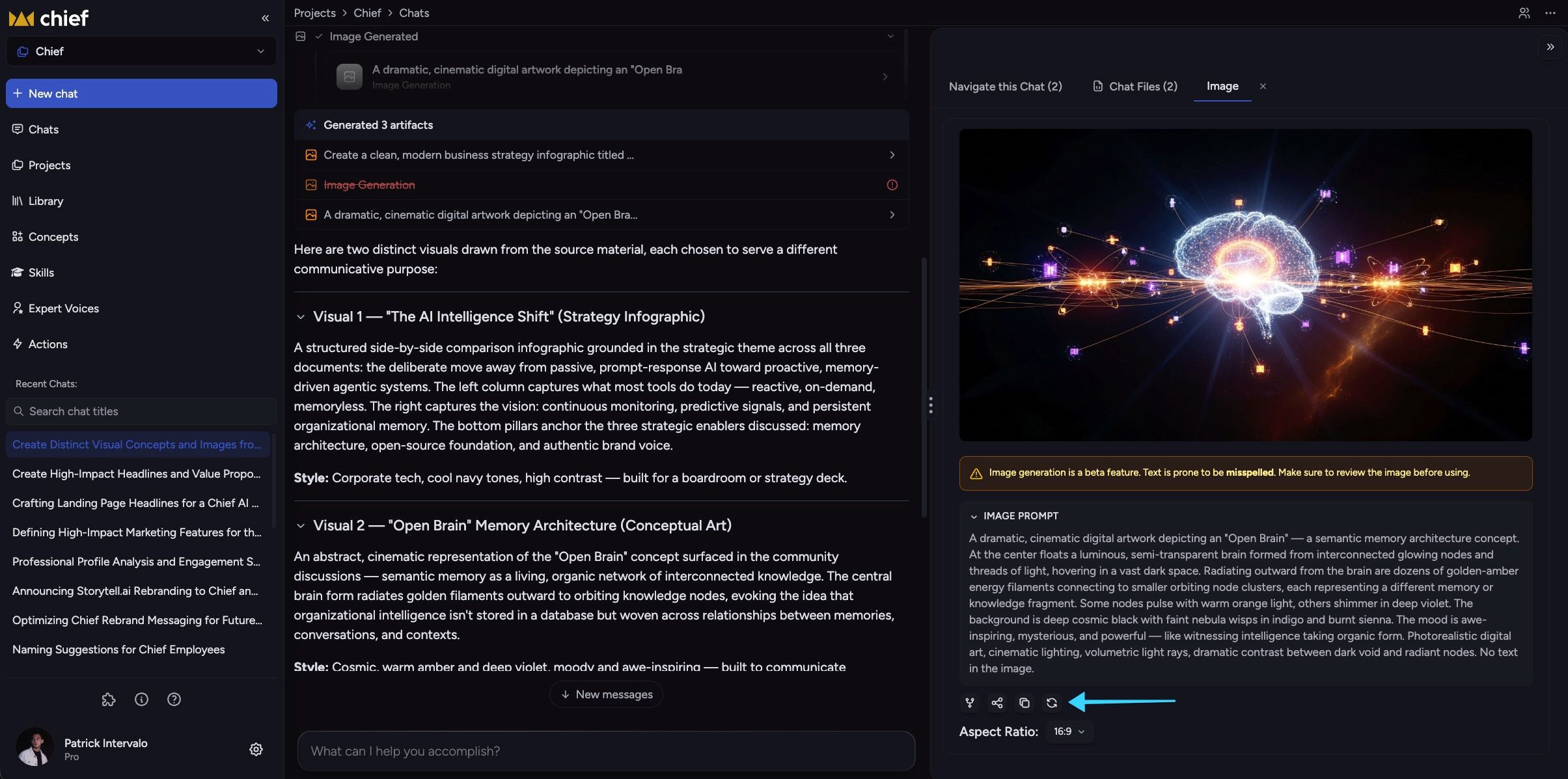Screen dimensions: 1568x779
Task: Open the Chief project selector dropdown
Action: 141,51
